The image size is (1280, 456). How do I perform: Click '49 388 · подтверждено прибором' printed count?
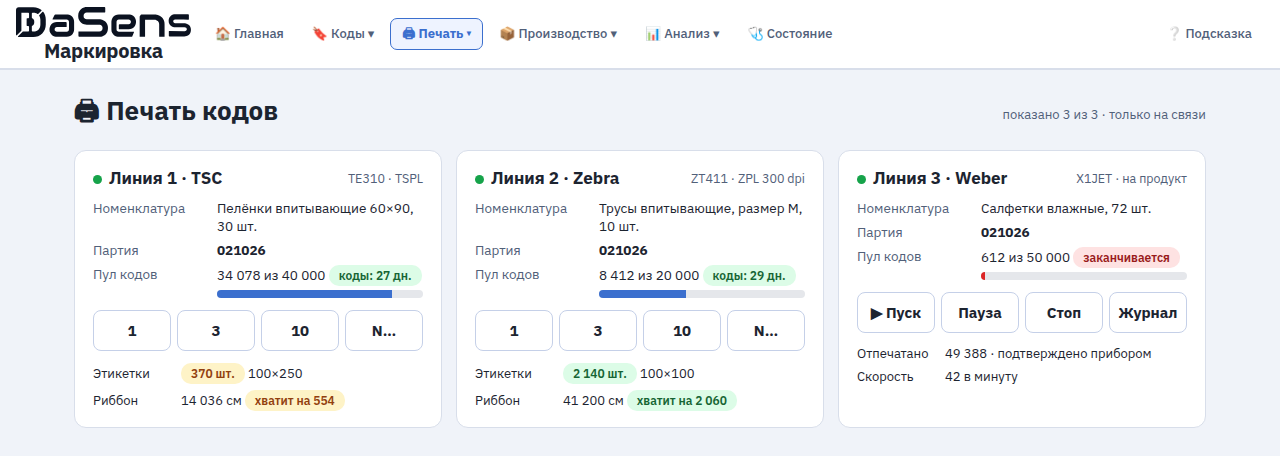coord(1048,354)
